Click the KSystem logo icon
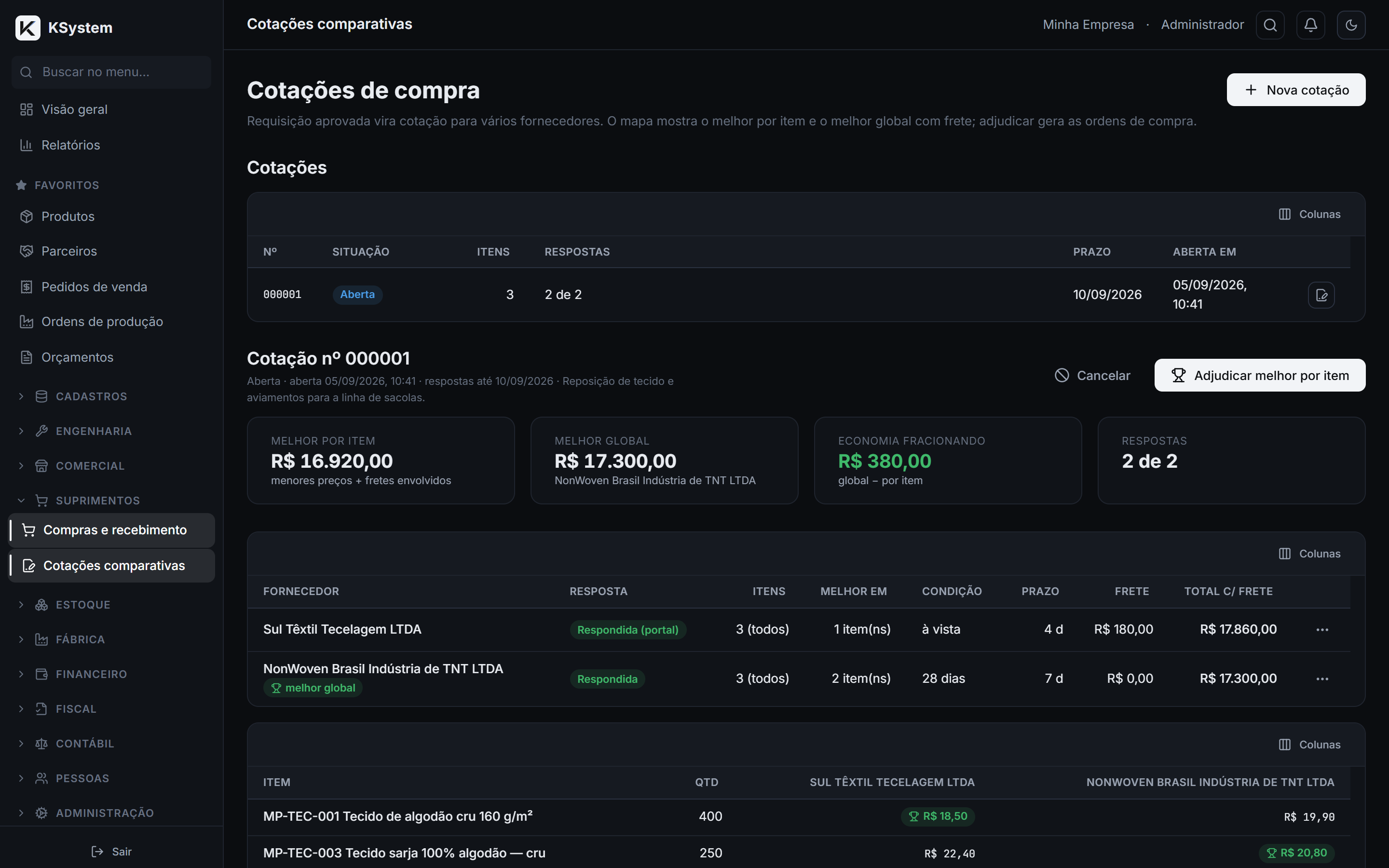 pos(27,27)
